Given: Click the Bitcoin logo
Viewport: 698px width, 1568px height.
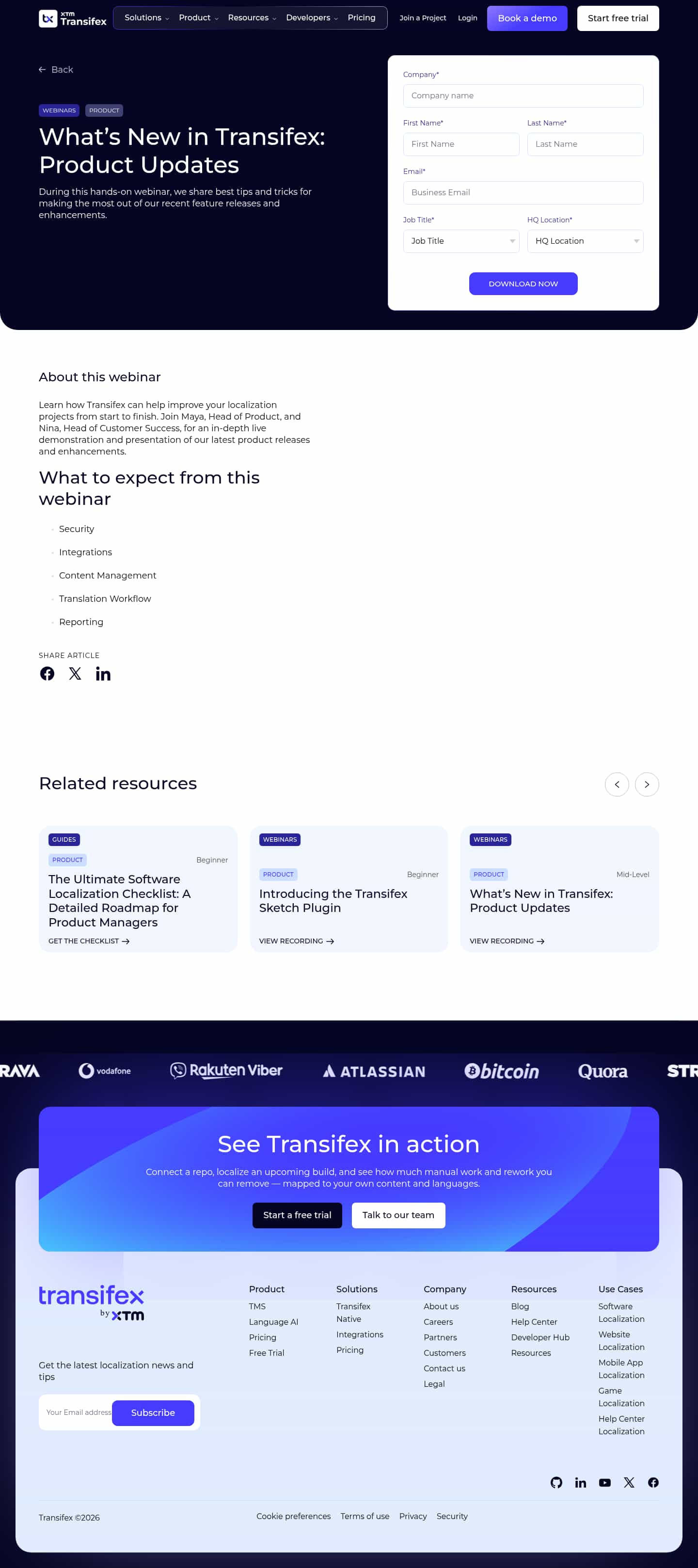Looking at the screenshot, I should tap(501, 1071).
